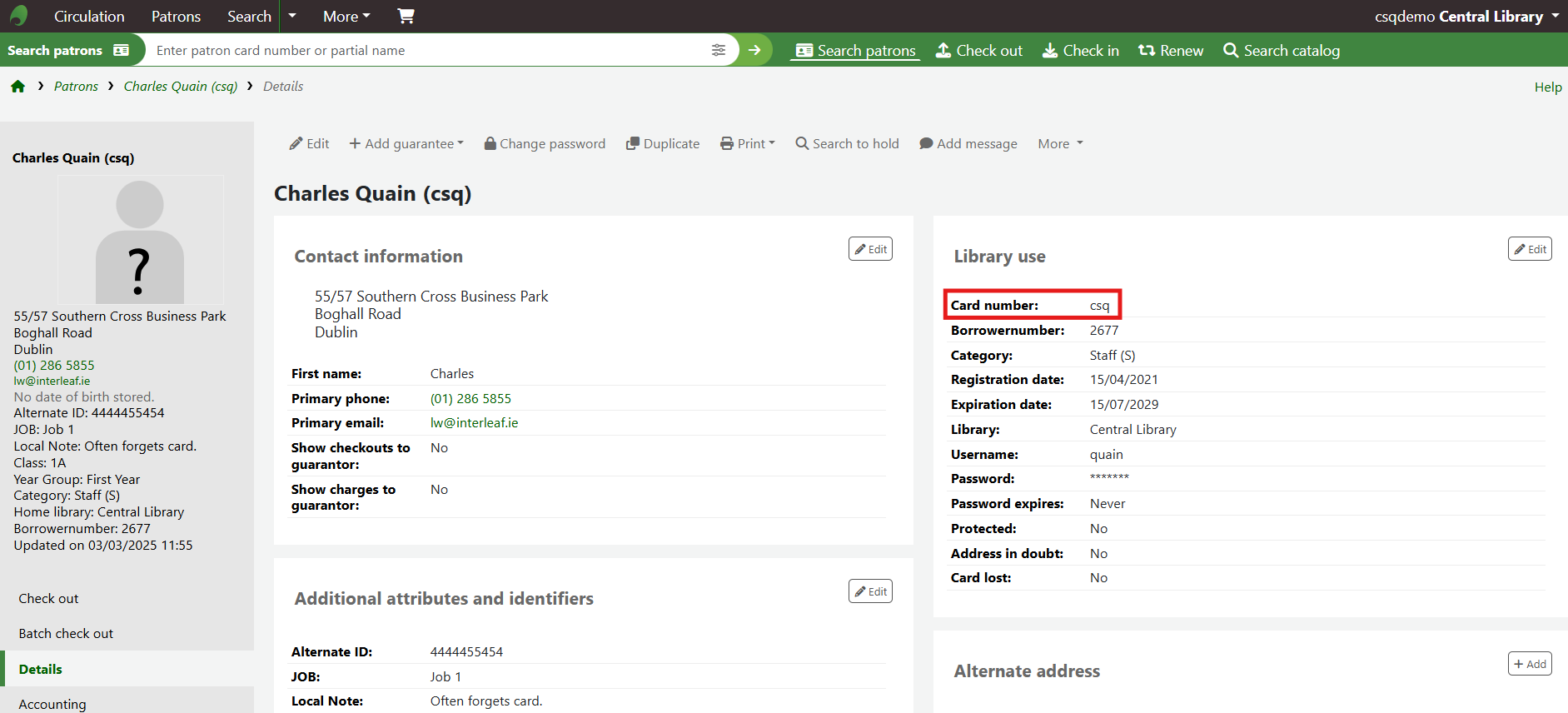Expand the Search dropdown caret in top menu
Screen dimensions: 1568x713
292,16
